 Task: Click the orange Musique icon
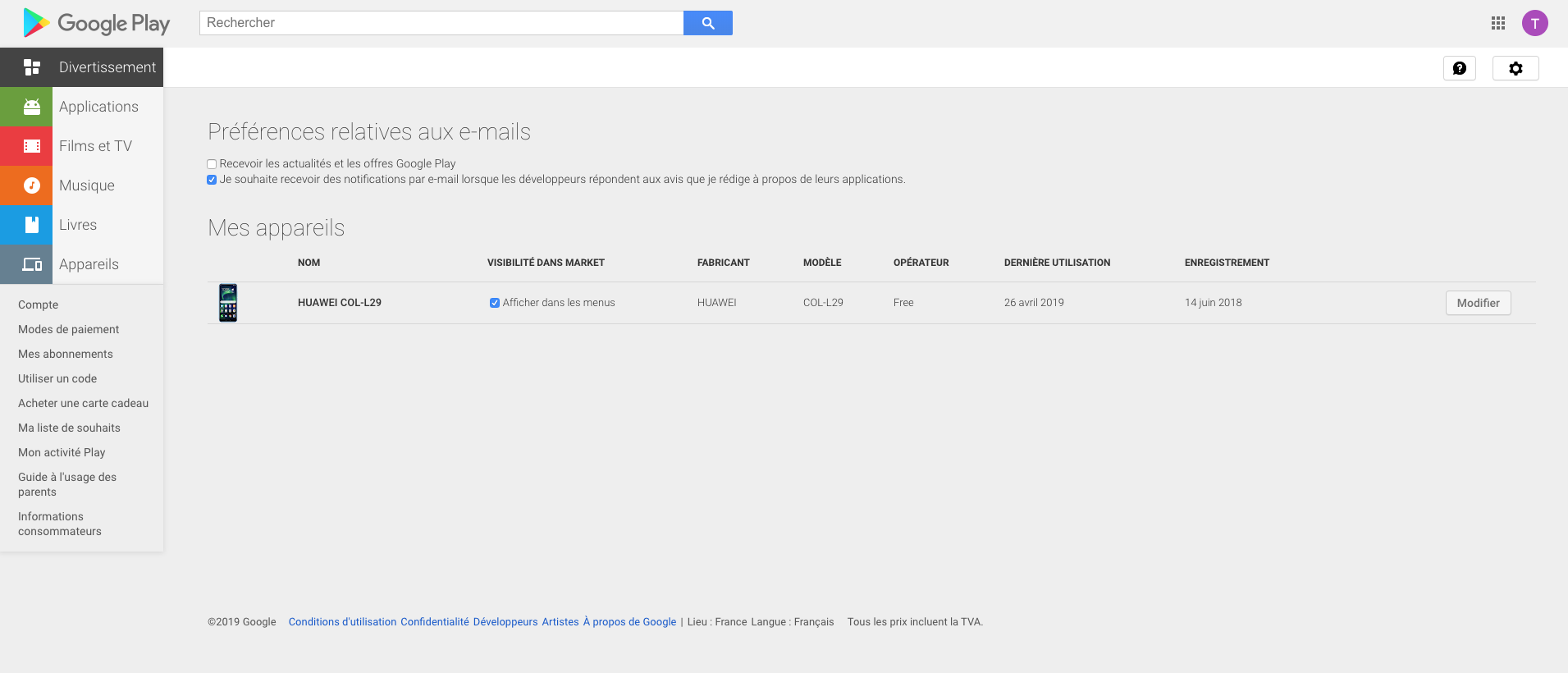point(31,185)
